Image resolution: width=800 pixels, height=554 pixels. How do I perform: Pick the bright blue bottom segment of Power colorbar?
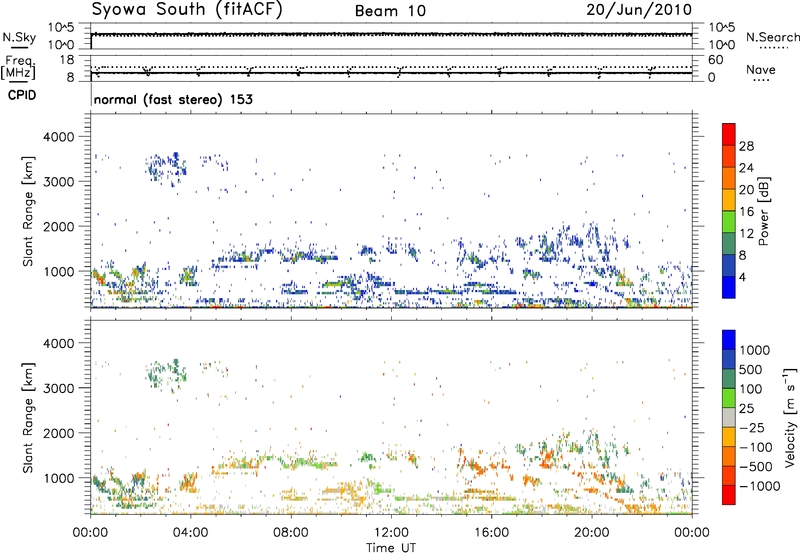click(x=729, y=287)
